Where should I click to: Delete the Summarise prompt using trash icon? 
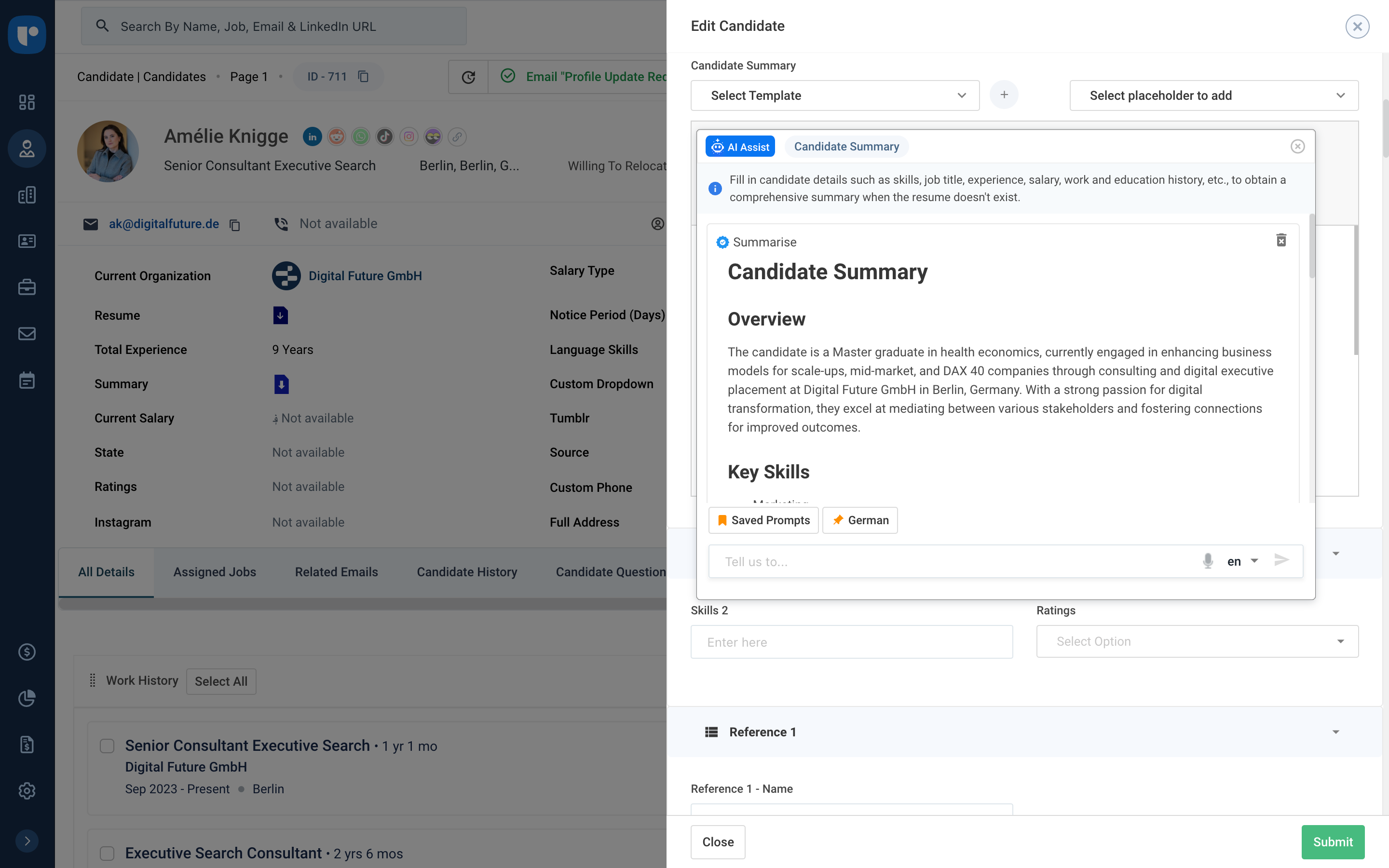coord(1281,240)
